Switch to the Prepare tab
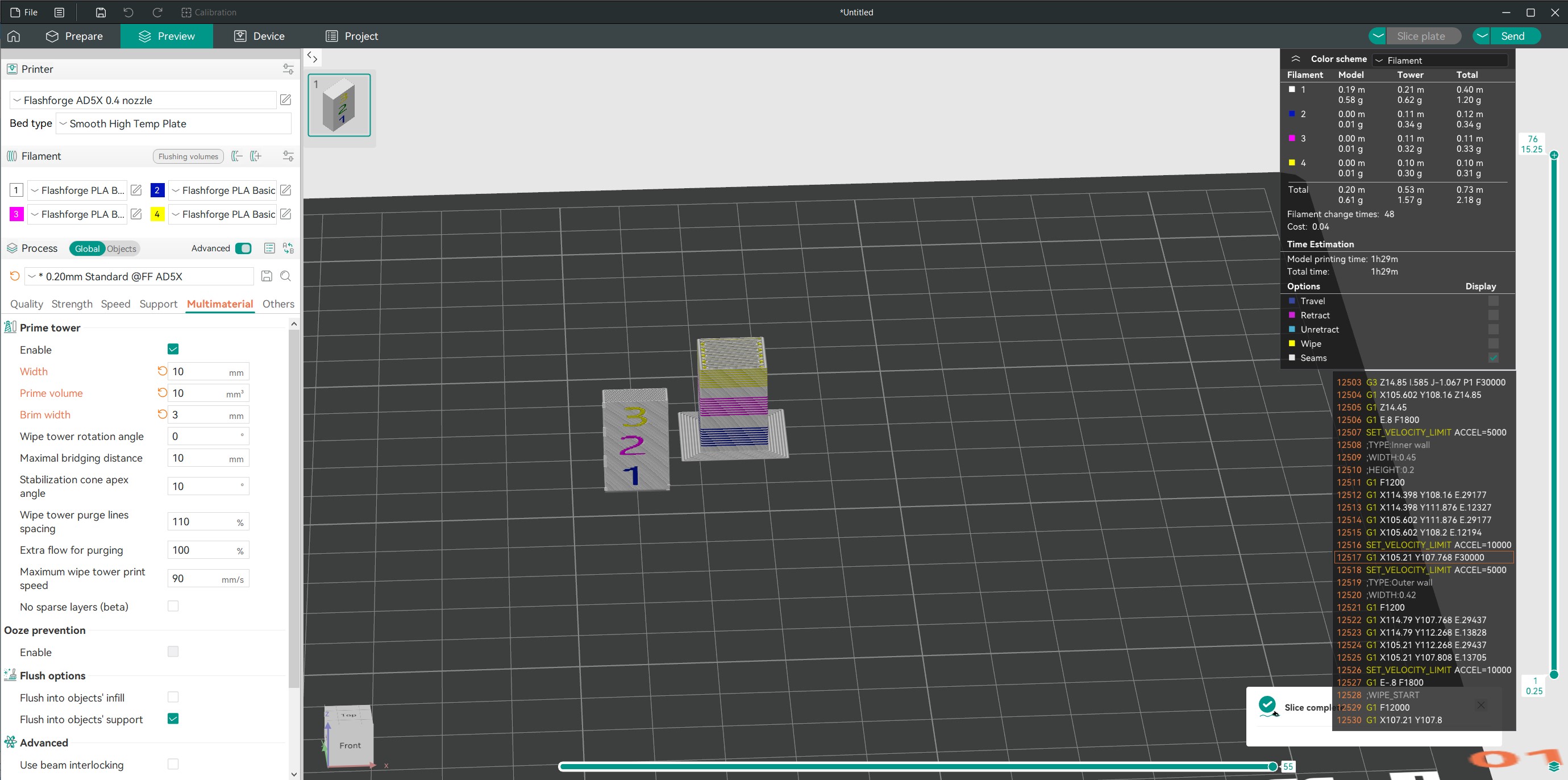This screenshot has width=1568, height=780. tap(75, 36)
